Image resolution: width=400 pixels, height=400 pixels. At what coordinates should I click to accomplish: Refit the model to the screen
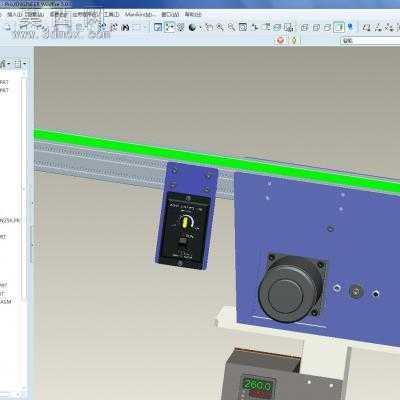point(243,27)
